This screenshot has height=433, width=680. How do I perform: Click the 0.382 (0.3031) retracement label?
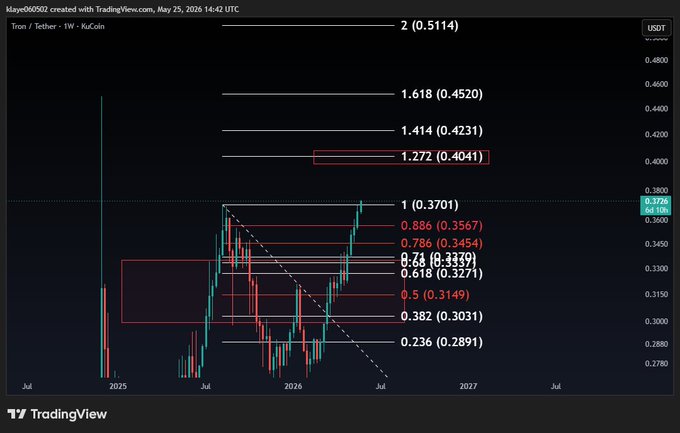(441, 316)
